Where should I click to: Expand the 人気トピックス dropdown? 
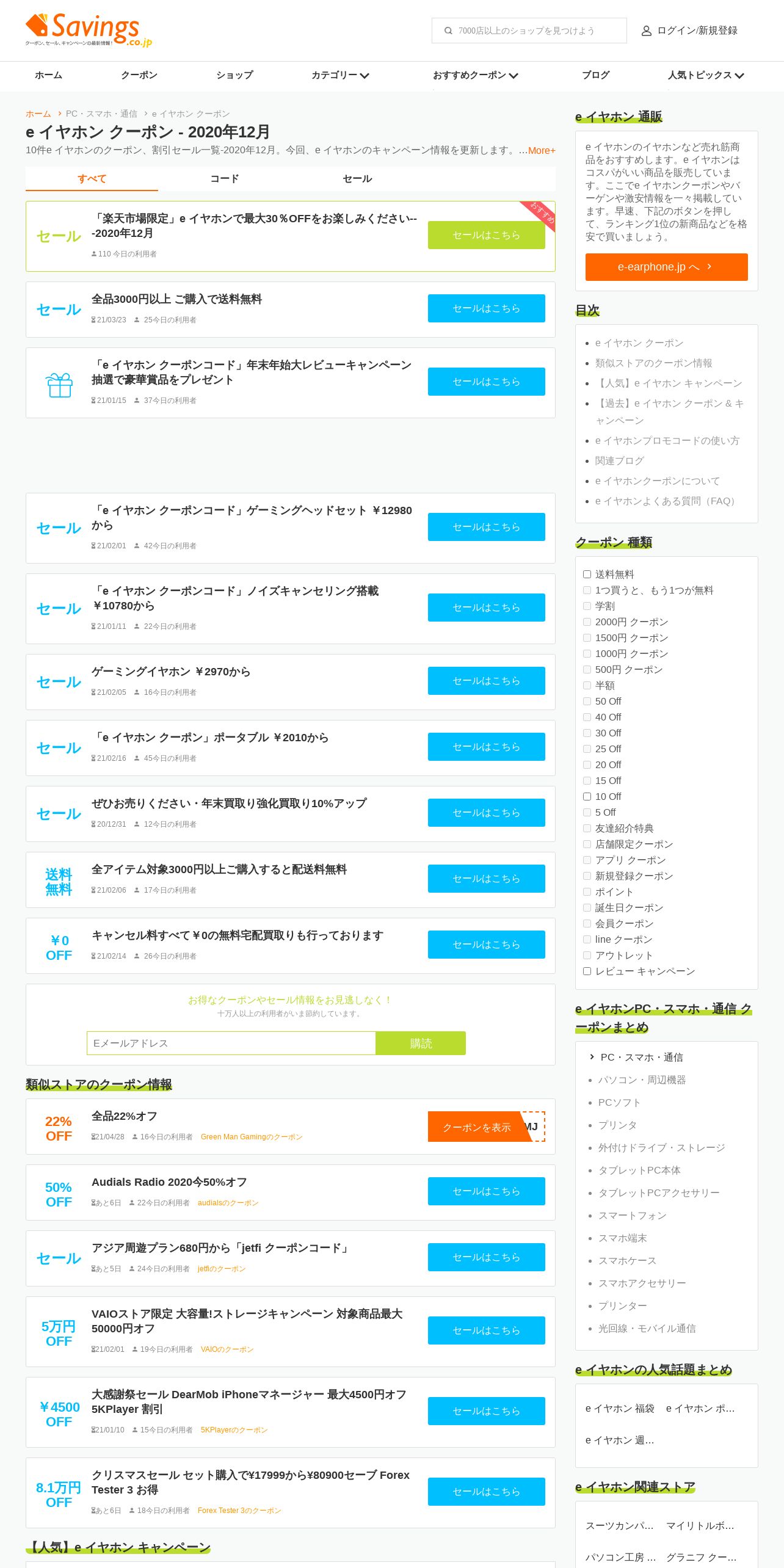tap(706, 75)
